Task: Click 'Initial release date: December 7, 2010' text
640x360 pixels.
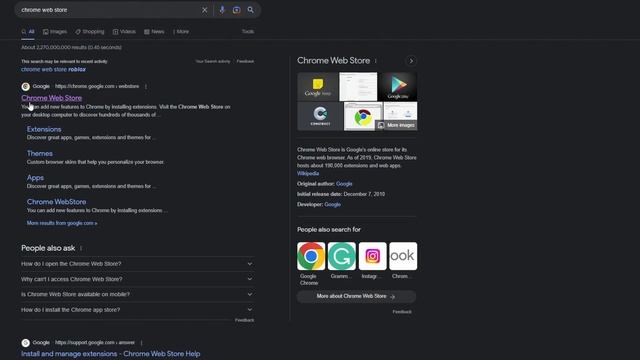Action: click(341, 194)
